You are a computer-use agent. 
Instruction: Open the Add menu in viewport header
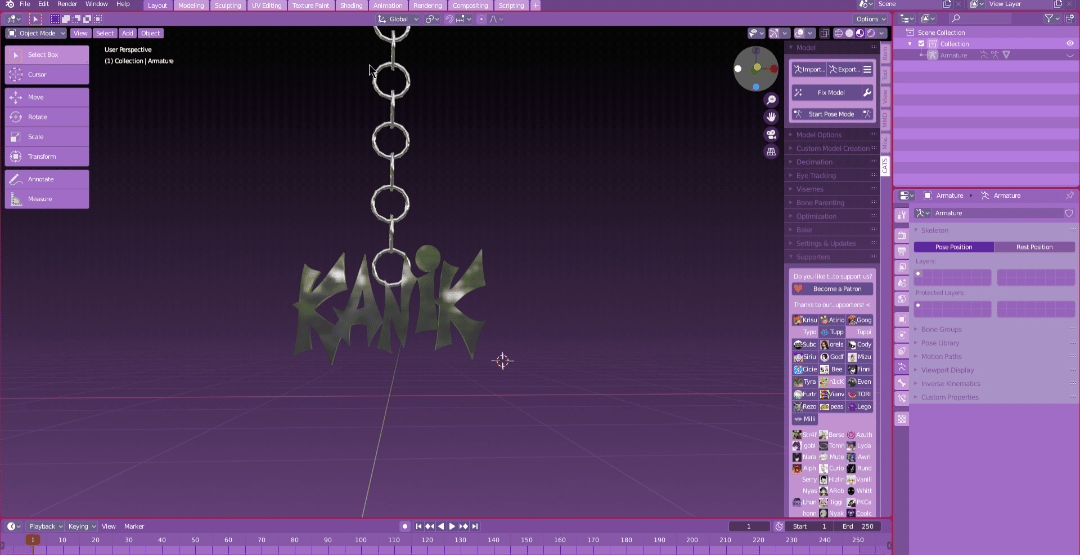(x=127, y=33)
